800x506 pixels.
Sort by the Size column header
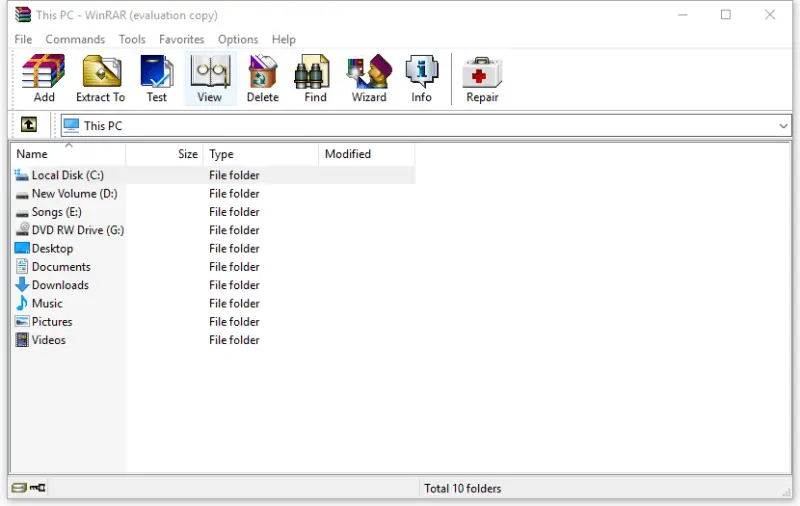click(x=164, y=154)
